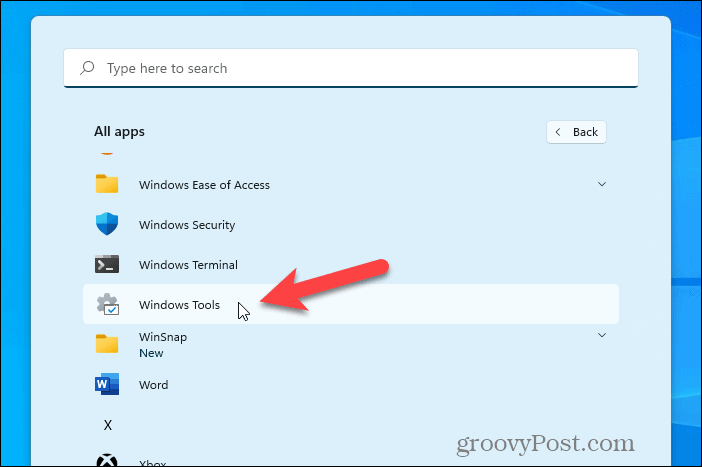Focus the Type here to search field
The height and width of the screenshot is (467, 702).
(351, 68)
